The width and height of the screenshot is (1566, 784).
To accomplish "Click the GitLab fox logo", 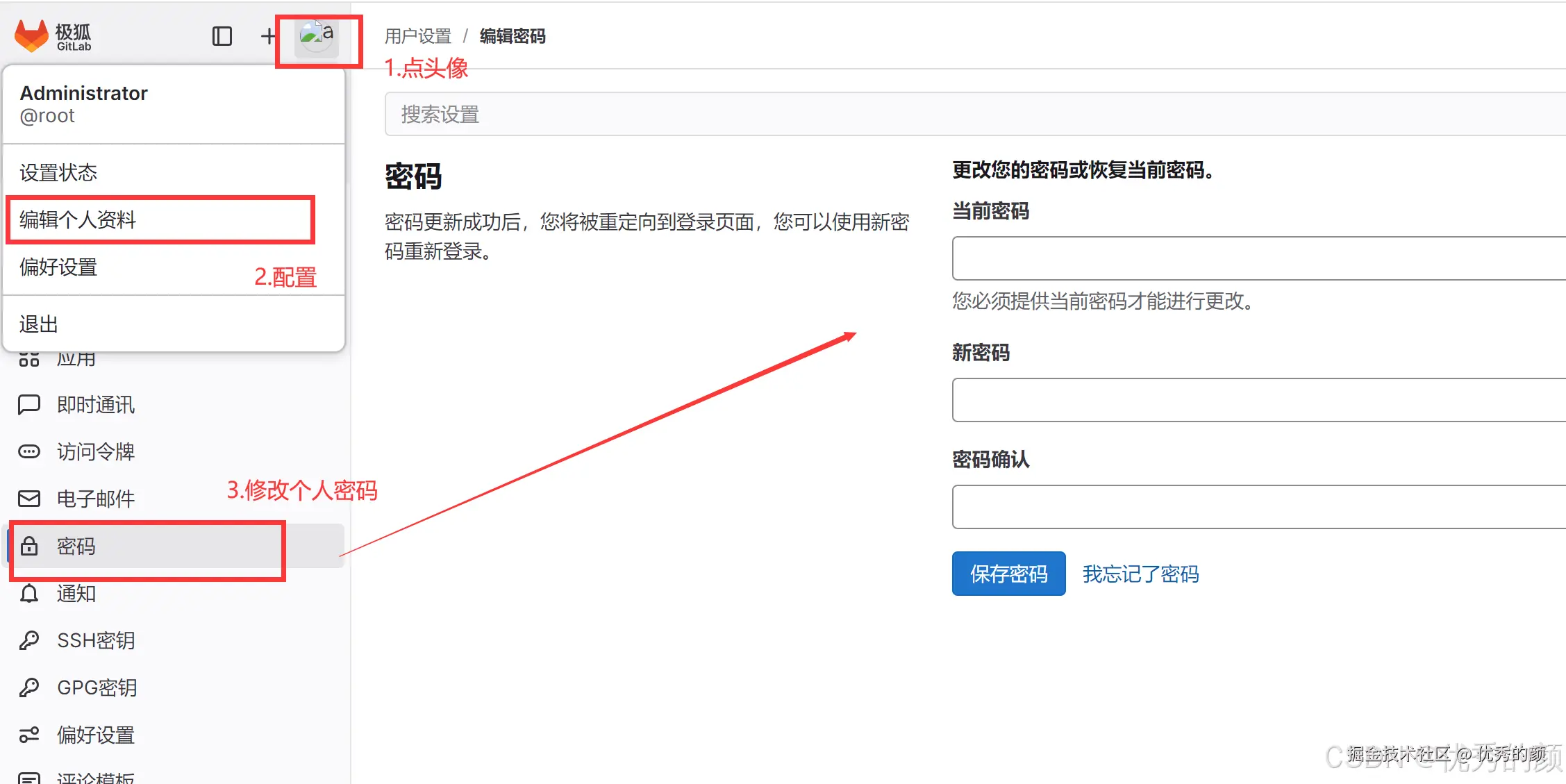I will [x=31, y=35].
